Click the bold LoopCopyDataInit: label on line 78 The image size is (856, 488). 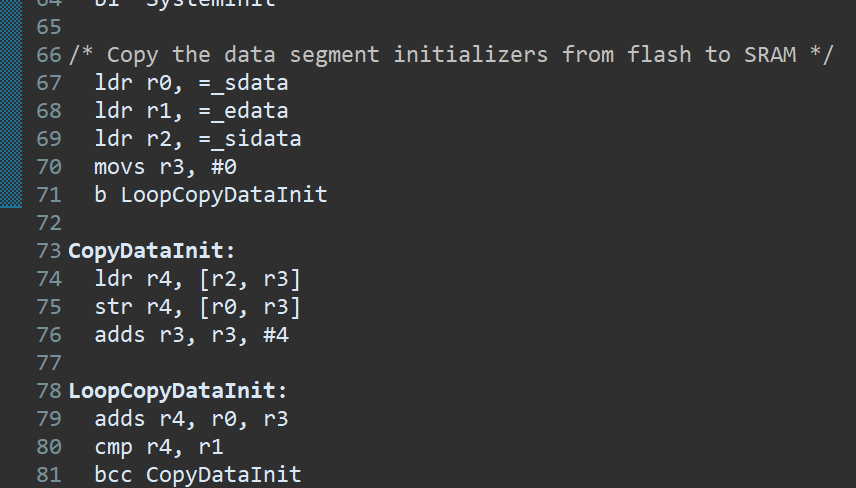[x=177, y=391]
